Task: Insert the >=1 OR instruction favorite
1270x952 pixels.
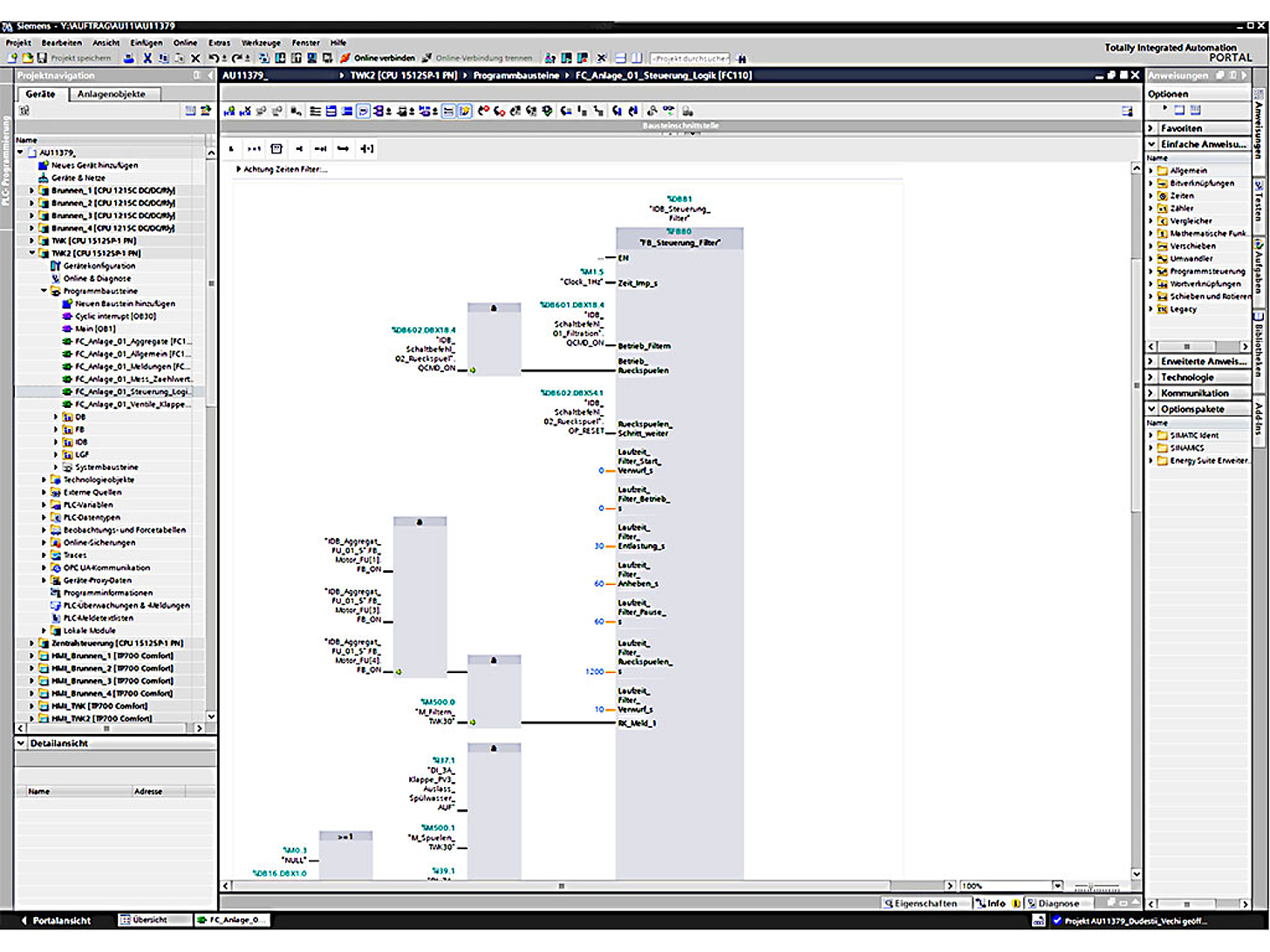Action: [x=254, y=149]
